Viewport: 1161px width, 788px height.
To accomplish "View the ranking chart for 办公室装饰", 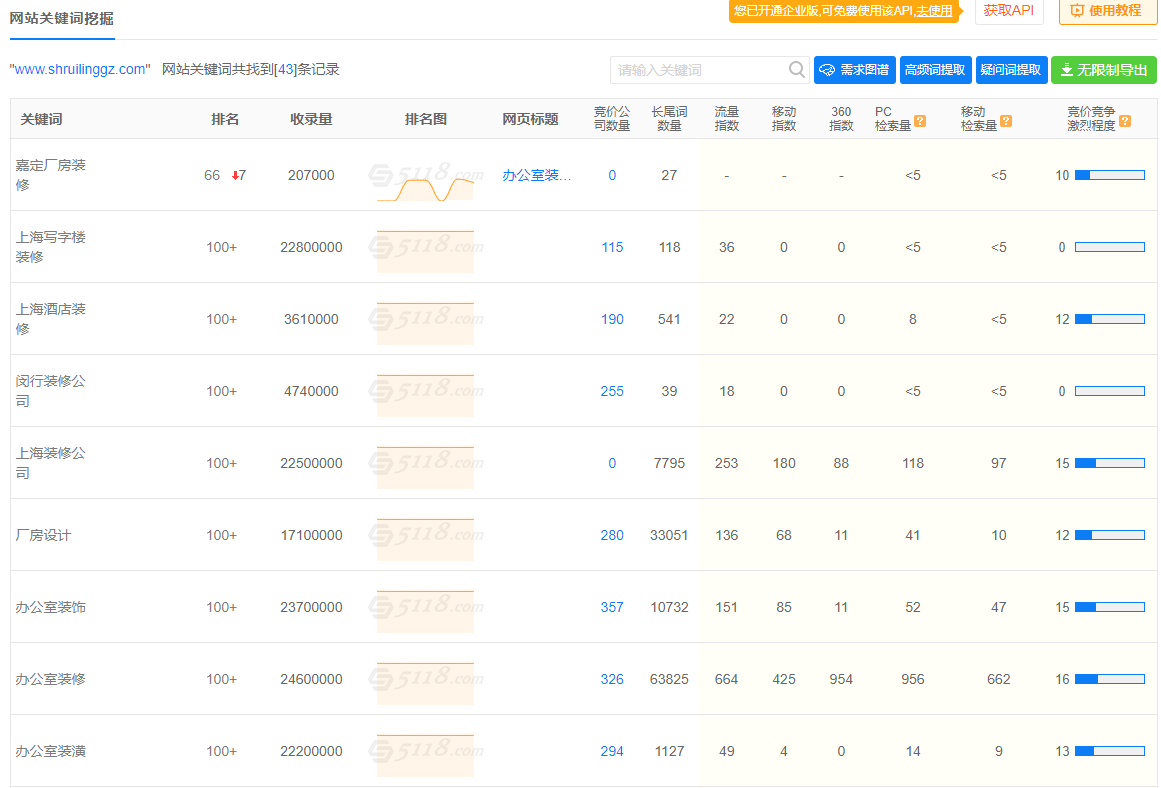I will tap(425, 612).
